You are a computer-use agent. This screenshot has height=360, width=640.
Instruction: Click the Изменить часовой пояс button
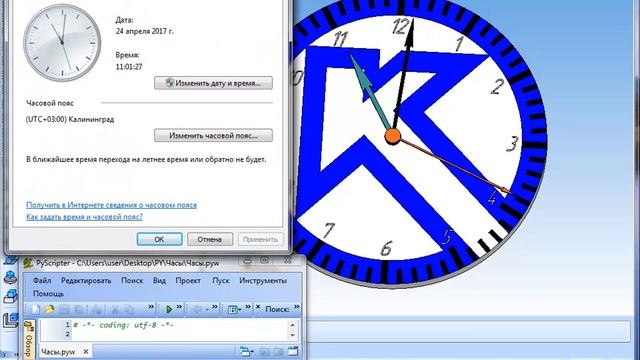click(213, 136)
